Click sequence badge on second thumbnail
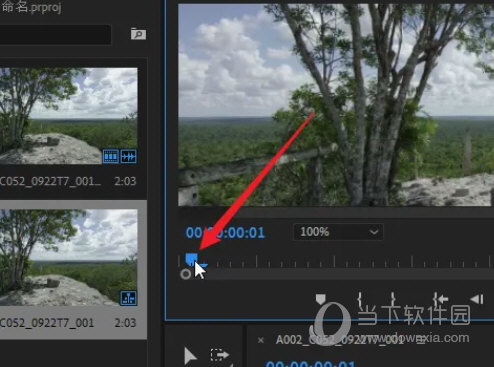Image resolution: width=494 pixels, height=367 pixels. tap(128, 298)
